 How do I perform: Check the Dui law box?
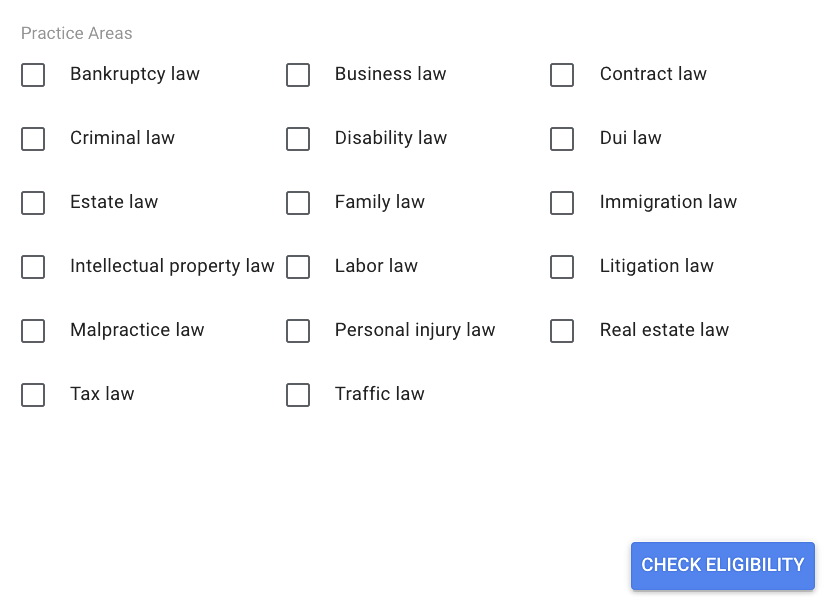562,139
